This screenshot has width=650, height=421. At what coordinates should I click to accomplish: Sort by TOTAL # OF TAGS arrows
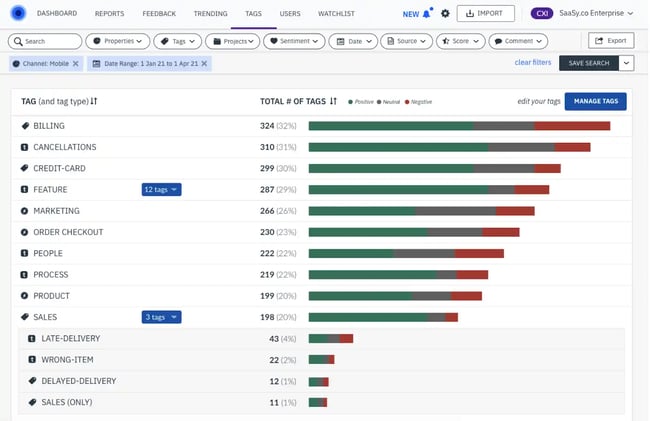coord(334,101)
